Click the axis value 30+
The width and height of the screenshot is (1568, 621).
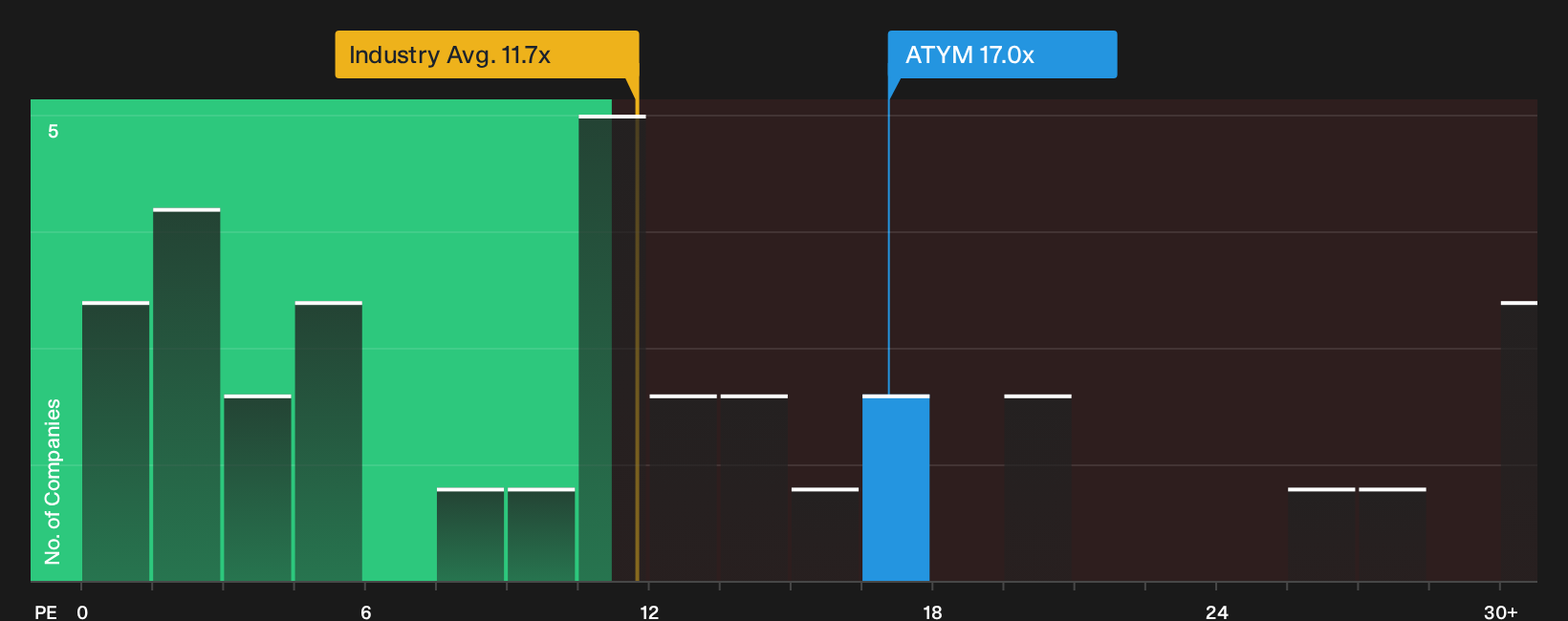pyautogui.click(x=1500, y=612)
